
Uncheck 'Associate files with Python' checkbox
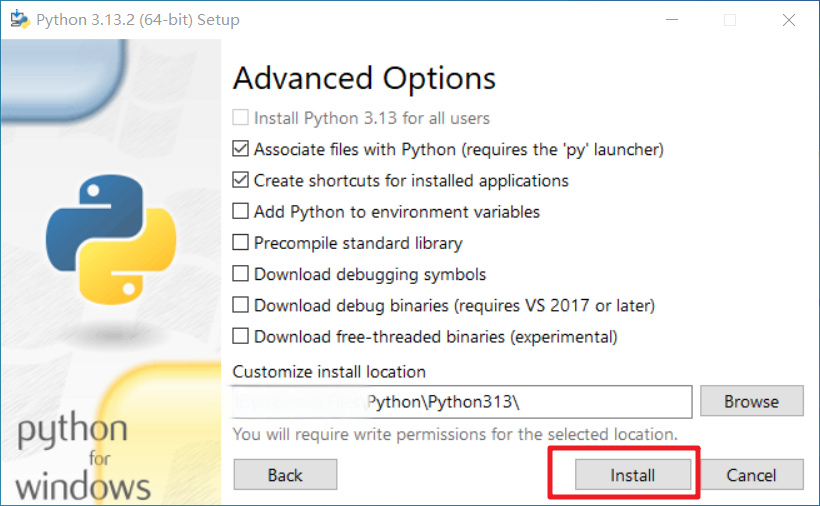pos(241,149)
